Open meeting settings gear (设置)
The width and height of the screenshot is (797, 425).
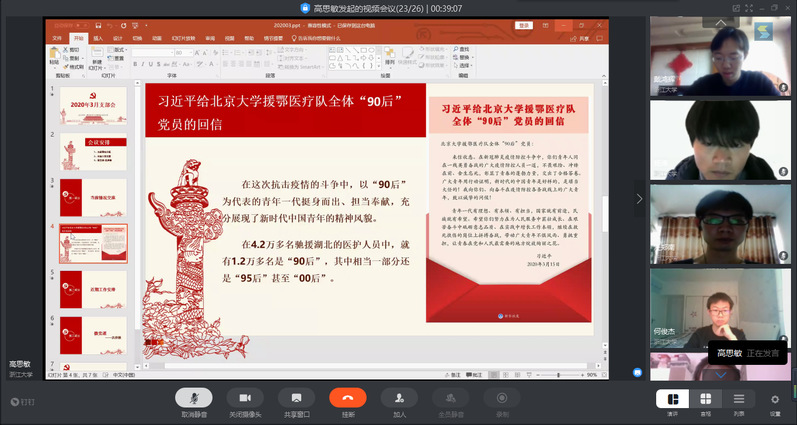775,399
